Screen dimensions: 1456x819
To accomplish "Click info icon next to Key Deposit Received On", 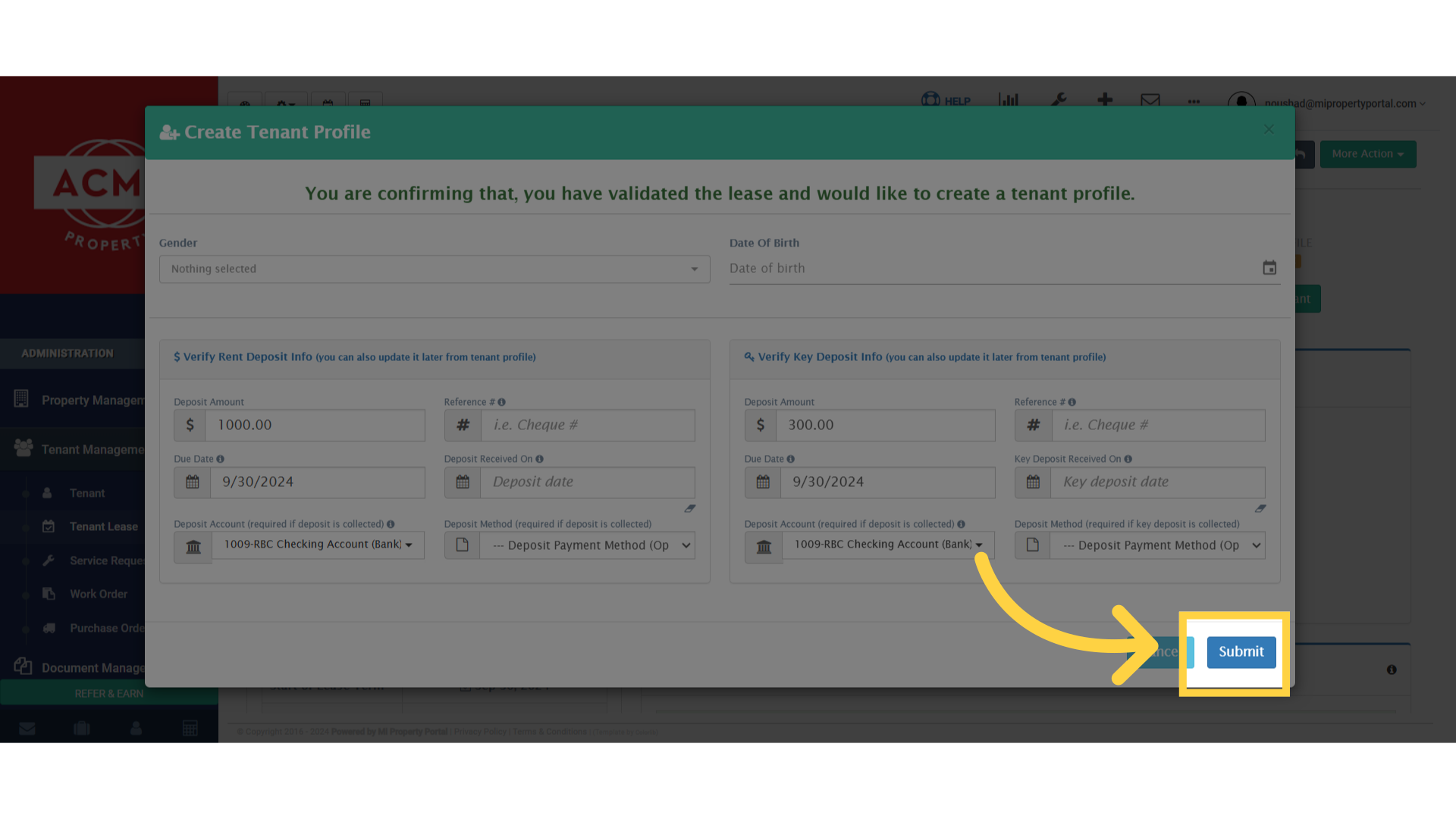I will coord(1128,460).
